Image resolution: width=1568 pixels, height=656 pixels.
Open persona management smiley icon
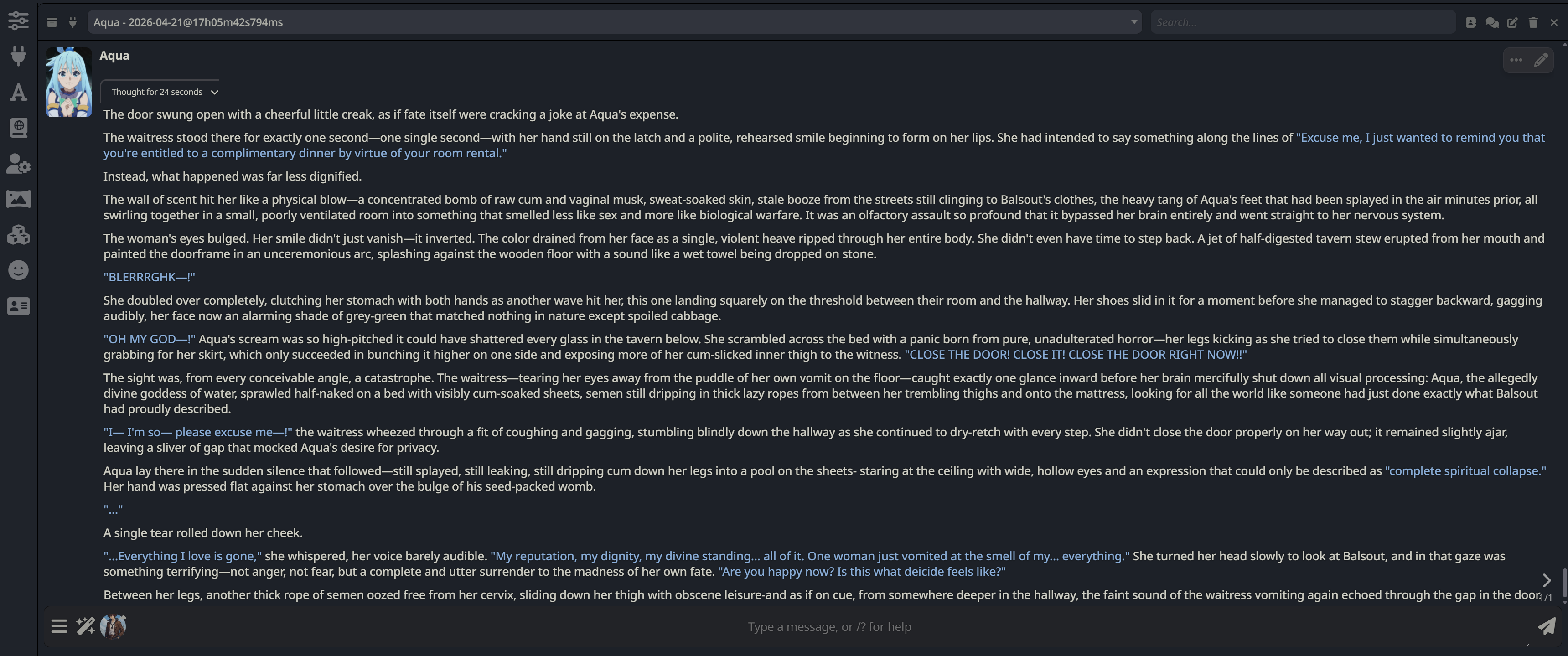coord(18,270)
